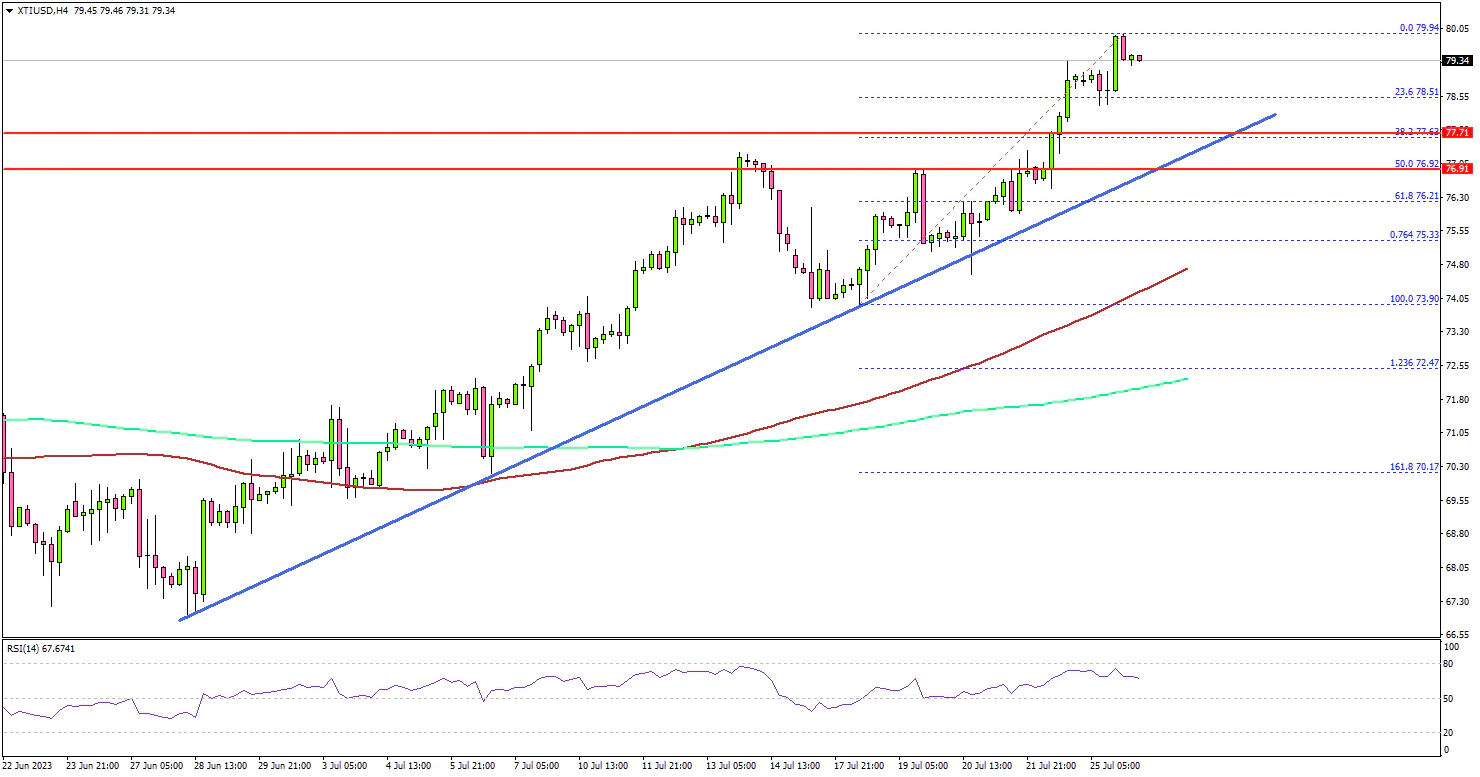Viewport: 1480px width, 777px height.
Task: Click the 14 Jul 13:00 time axis label
Action: [796, 765]
